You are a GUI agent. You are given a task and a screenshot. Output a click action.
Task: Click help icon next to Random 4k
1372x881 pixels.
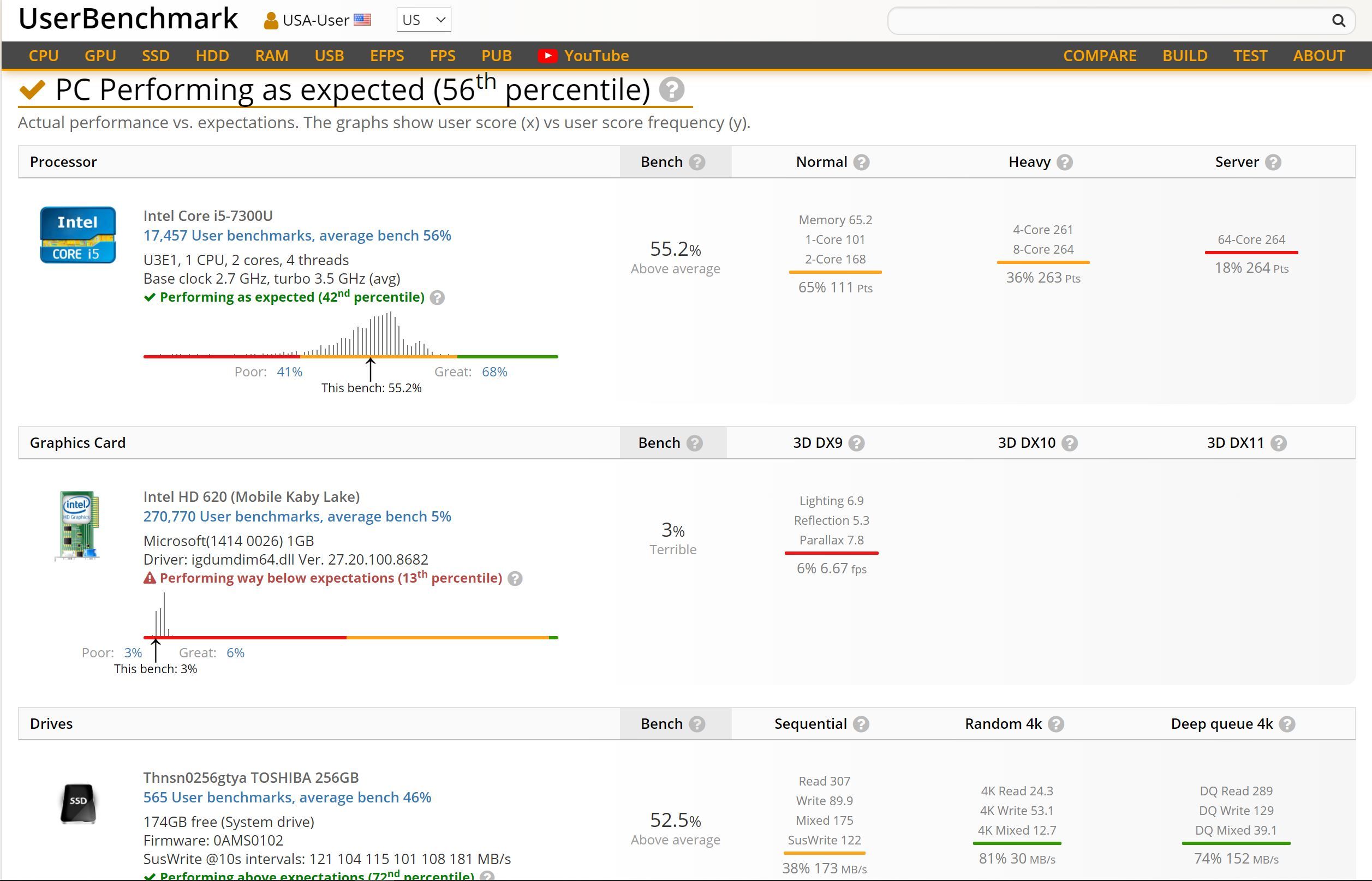click(1056, 724)
